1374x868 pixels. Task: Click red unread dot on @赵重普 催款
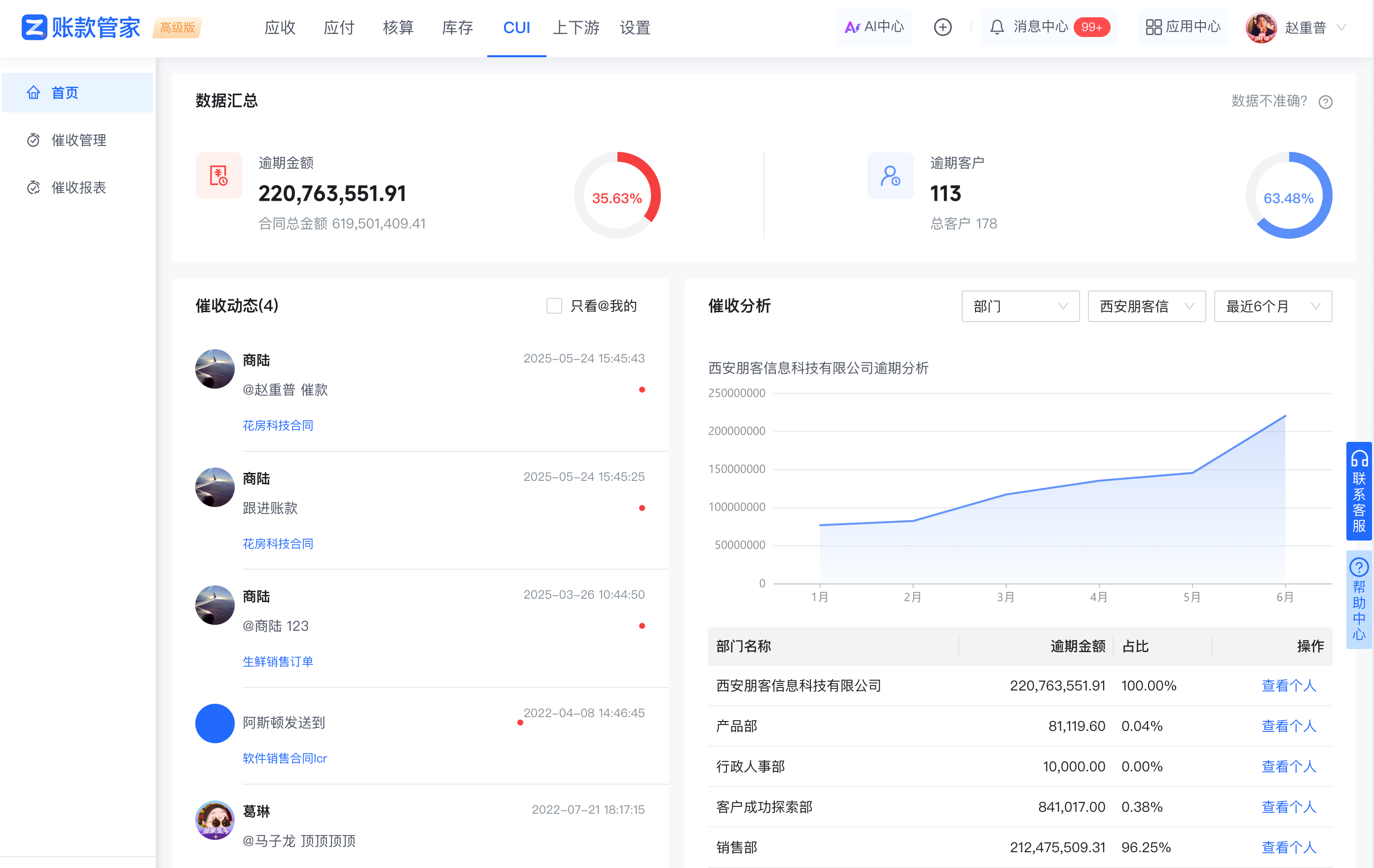(x=642, y=390)
